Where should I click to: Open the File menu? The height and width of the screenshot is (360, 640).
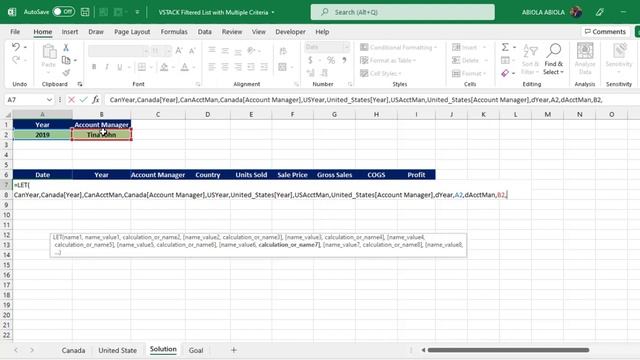click(x=15, y=32)
